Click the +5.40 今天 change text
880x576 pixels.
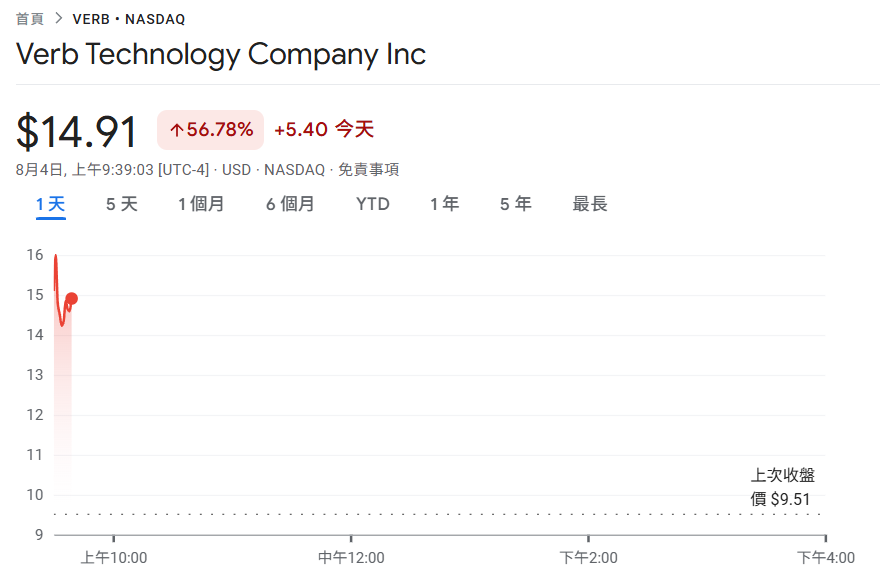[x=324, y=129]
